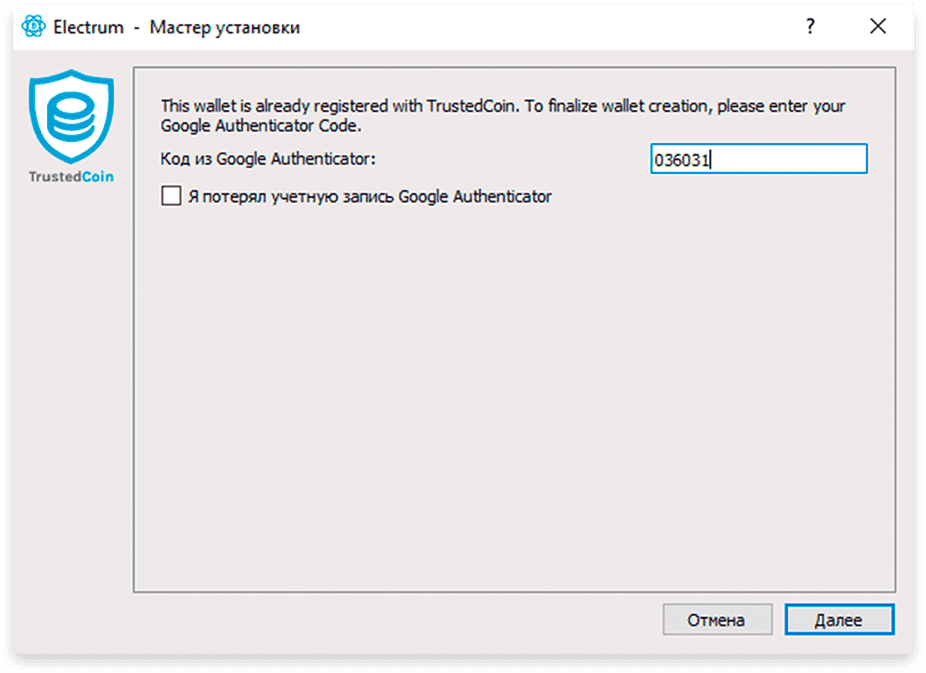
Task: Click the Далее button
Action: click(x=839, y=619)
